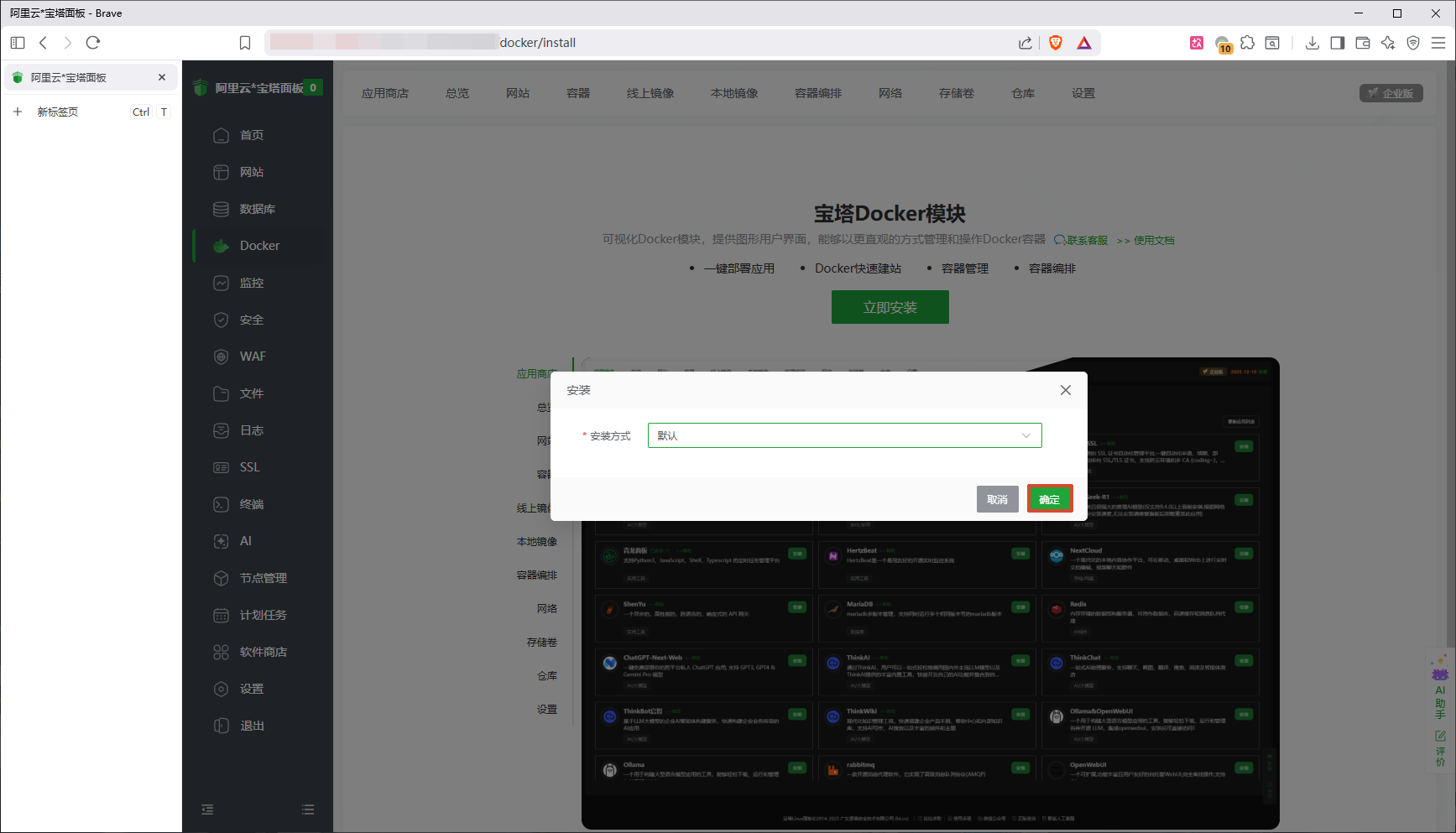Open the 软件商店 software store icon
Viewport: 1456px width, 833px height.
click(x=221, y=652)
